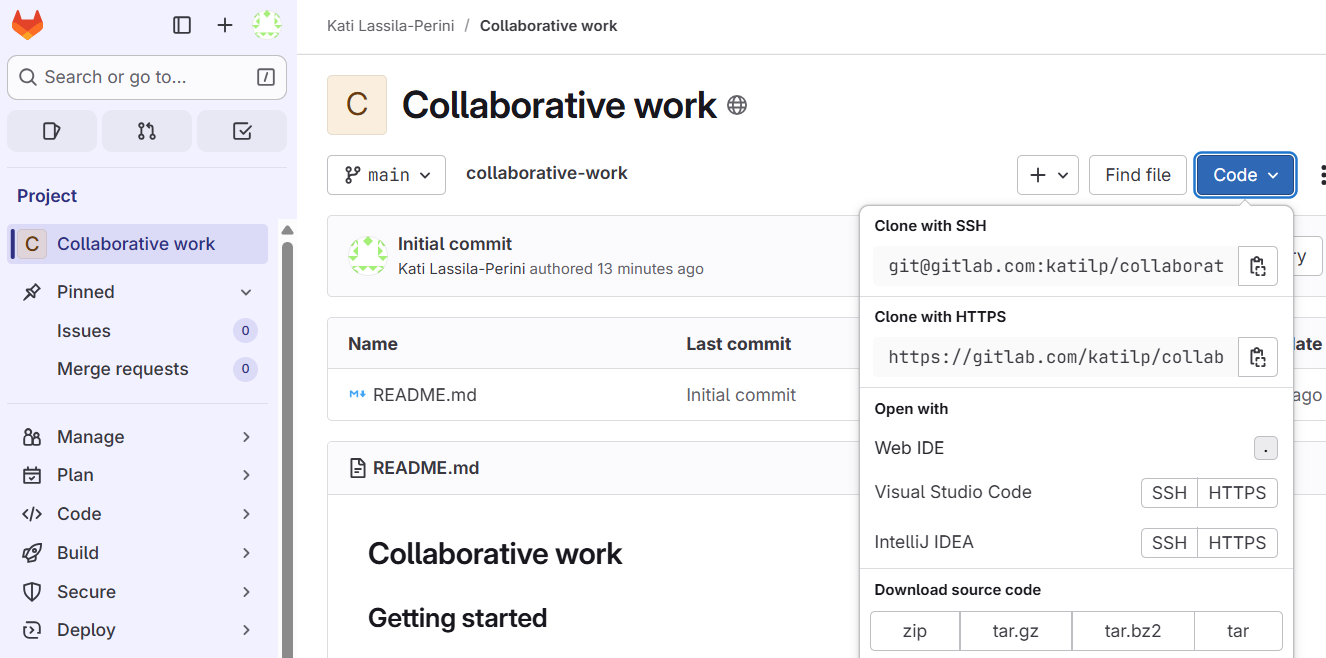The image size is (1326, 658).
Task: Open the assigned issues icon button
Action: [52, 131]
